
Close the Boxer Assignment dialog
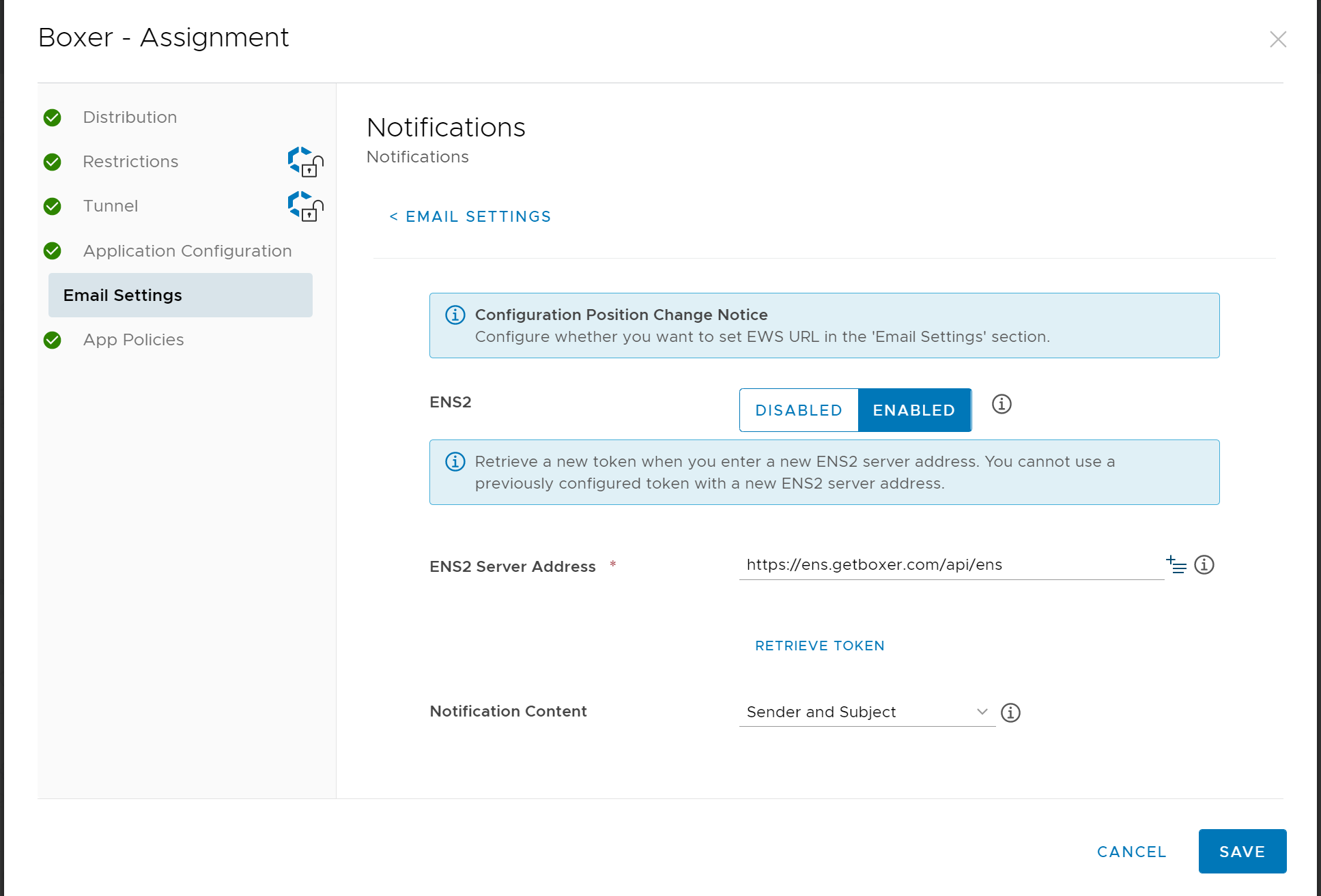(x=1277, y=40)
